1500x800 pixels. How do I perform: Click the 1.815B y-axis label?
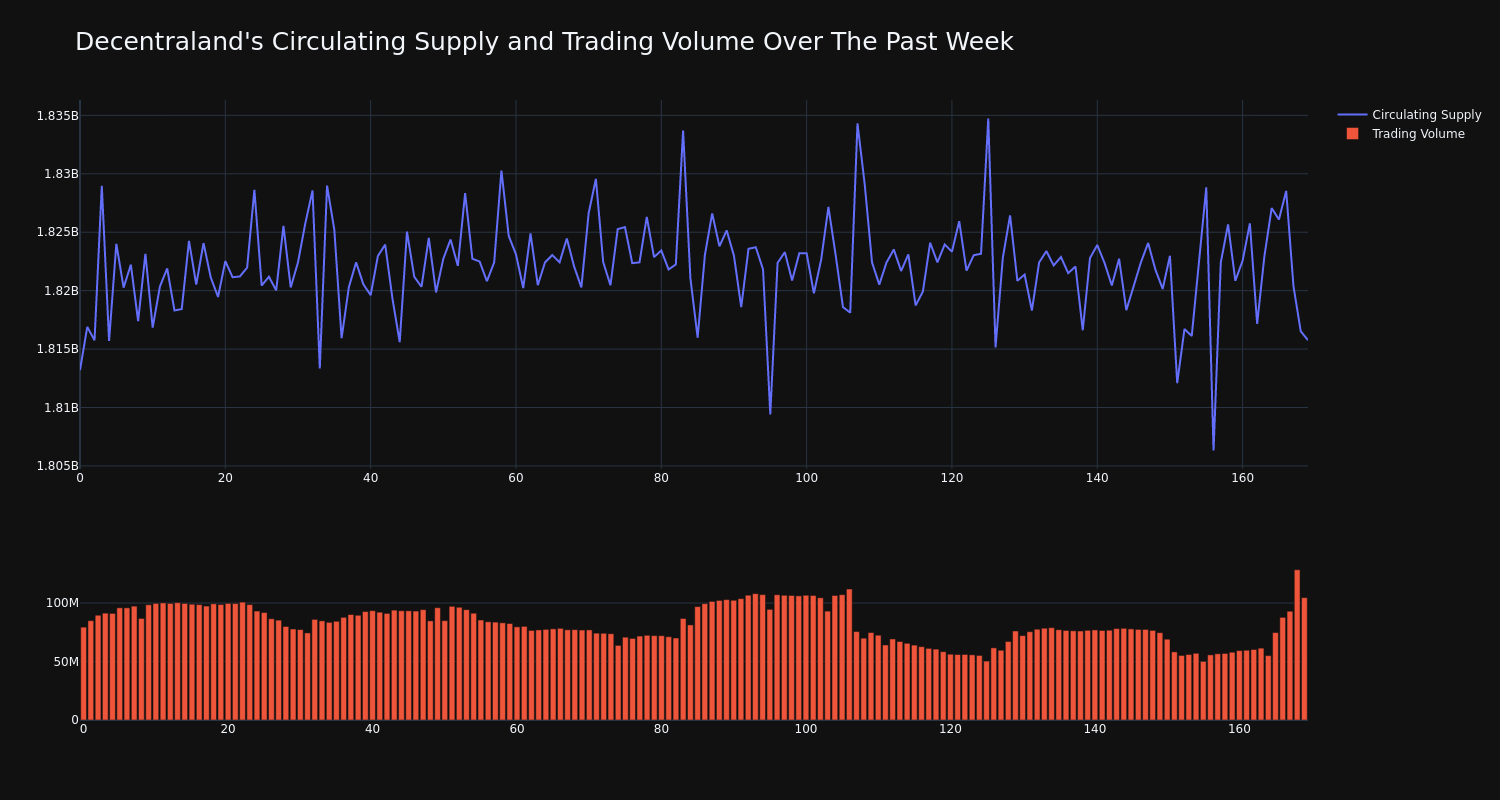tap(57, 349)
